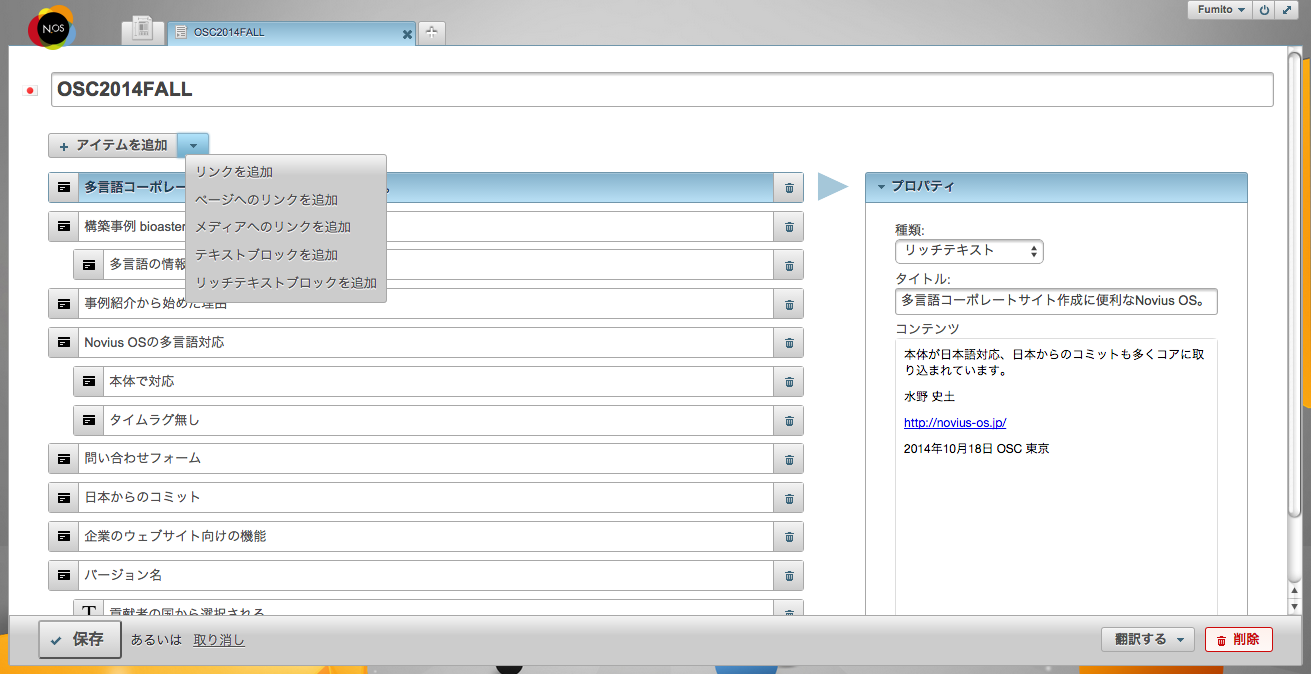Image resolution: width=1311 pixels, height=674 pixels.
Task: Choose ページへのリンクを追加 from the menu
Action: (286, 200)
